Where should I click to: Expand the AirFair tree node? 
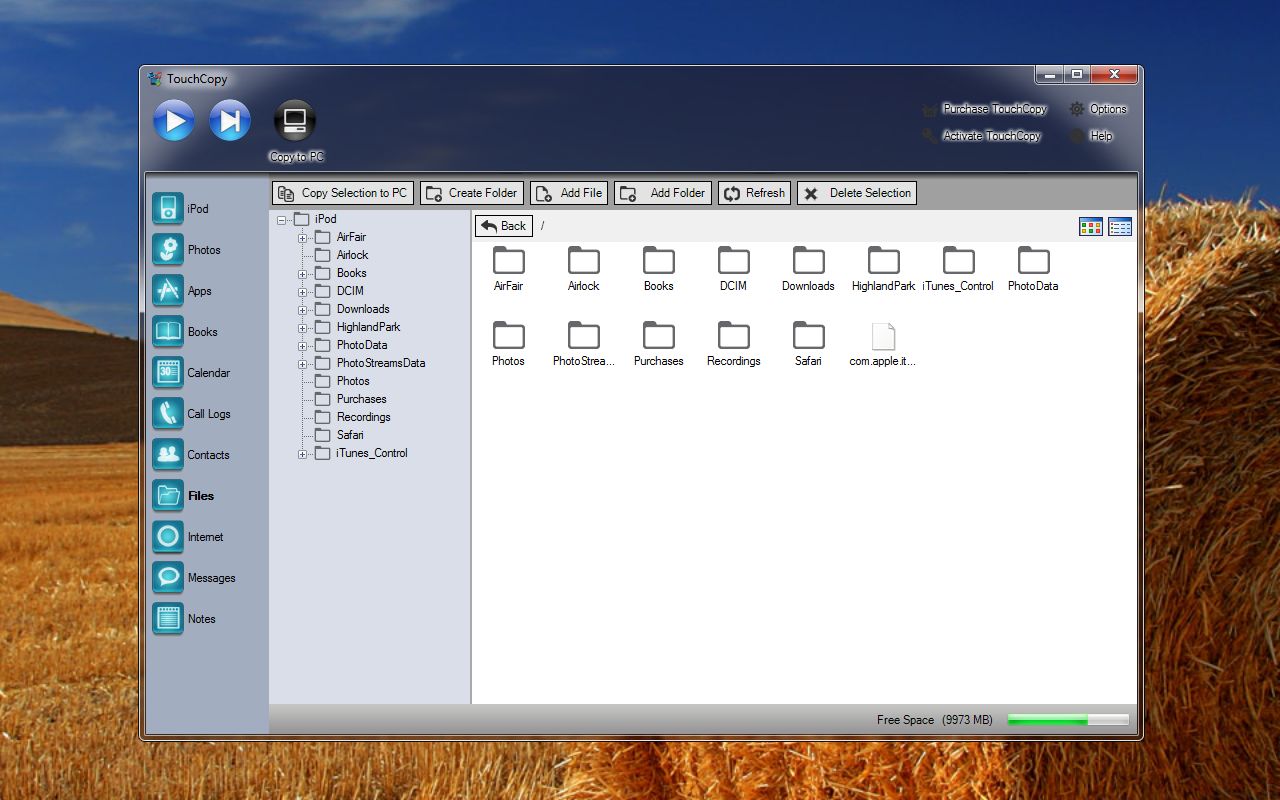point(303,237)
